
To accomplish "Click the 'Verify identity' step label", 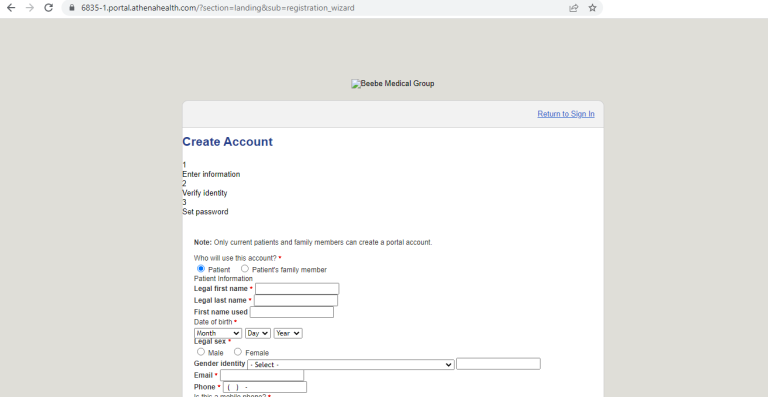I will click(x=205, y=193).
